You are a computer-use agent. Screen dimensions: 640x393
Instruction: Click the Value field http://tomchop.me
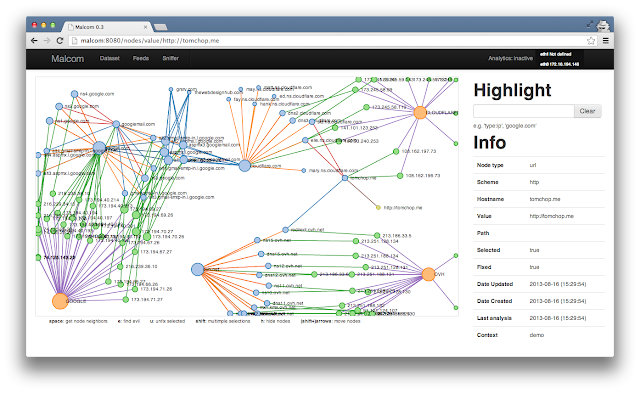pyautogui.click(x=551, y=216)
